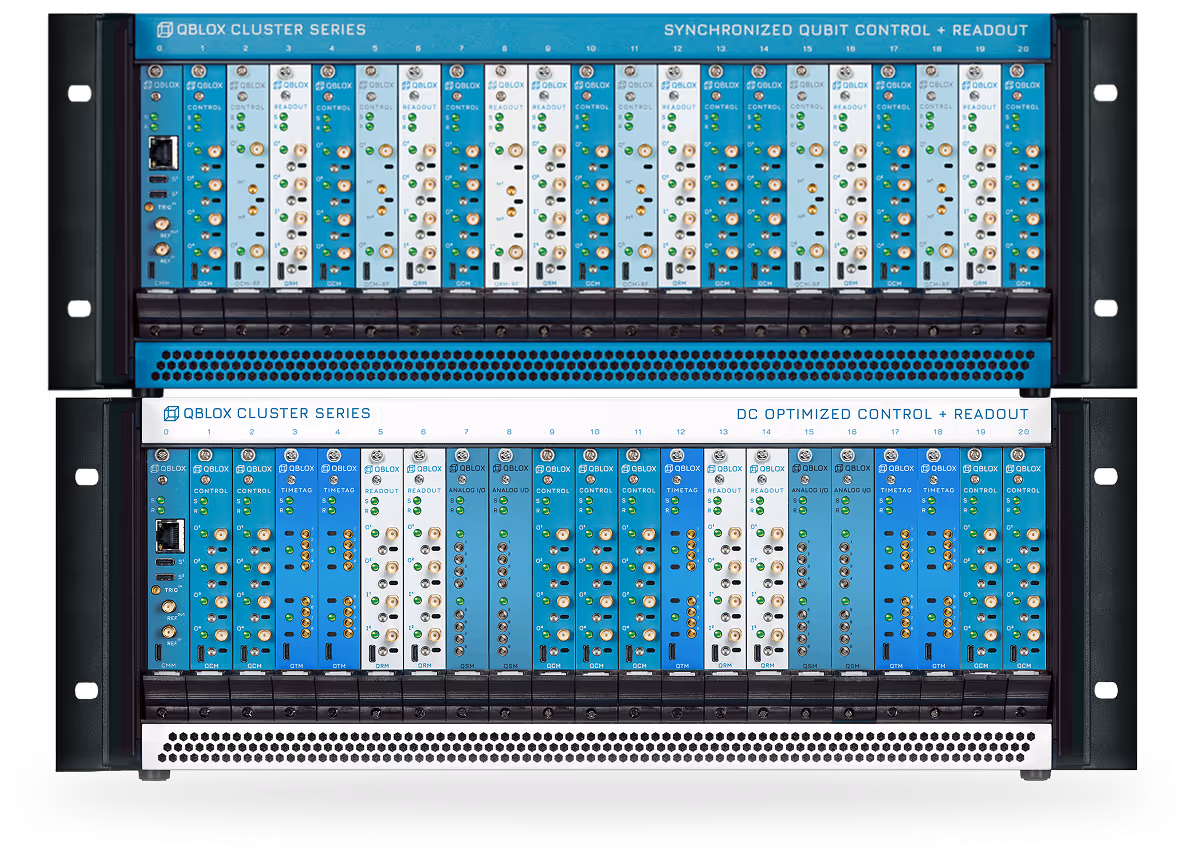This screenshot has width=1192, height=854.
Task: Click 'QBLOX CLUSTER SERIES' text on blue-header cluster
Action: [271, 30]
